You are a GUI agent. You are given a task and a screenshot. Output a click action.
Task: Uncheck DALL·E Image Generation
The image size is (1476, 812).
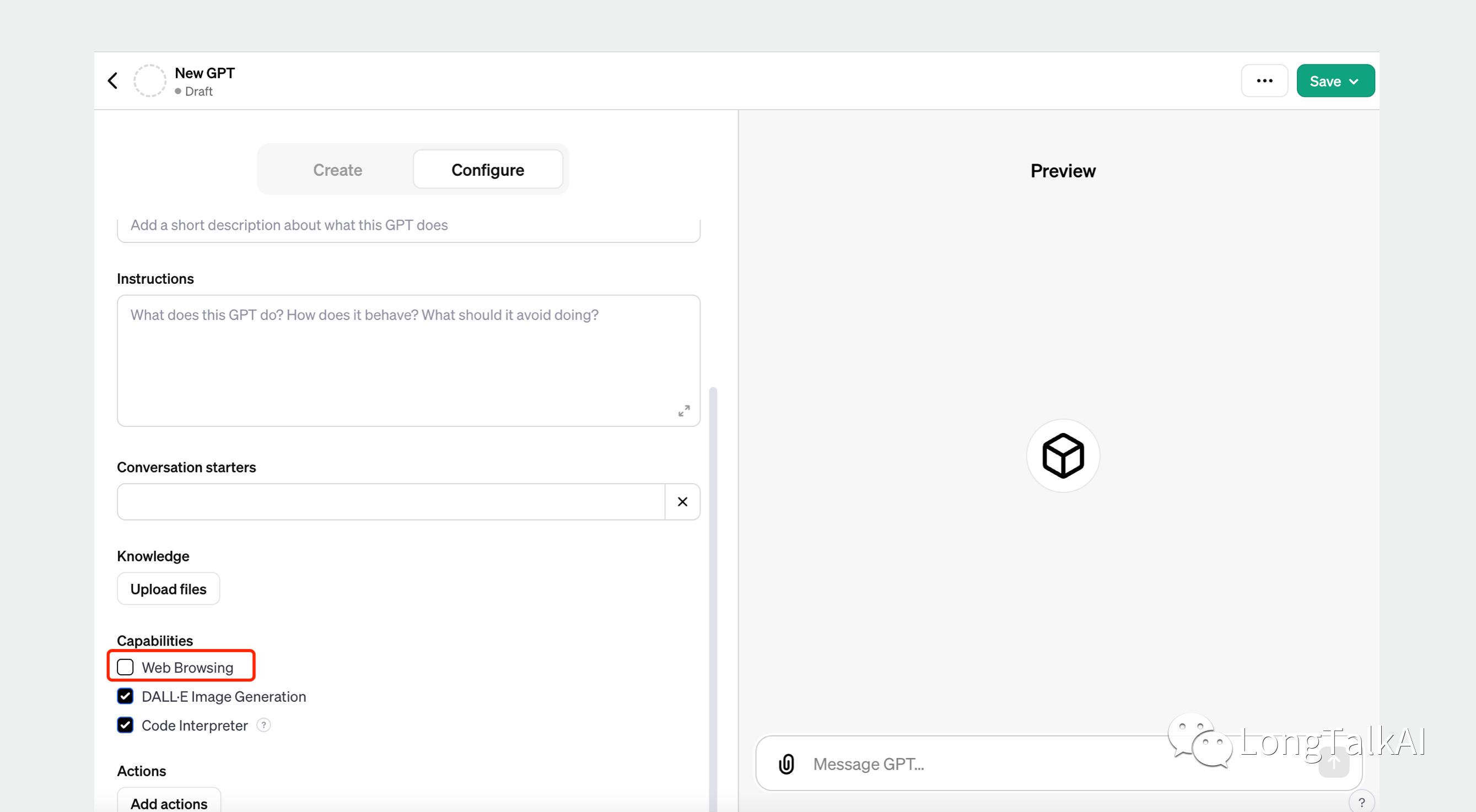coord(126,696)
